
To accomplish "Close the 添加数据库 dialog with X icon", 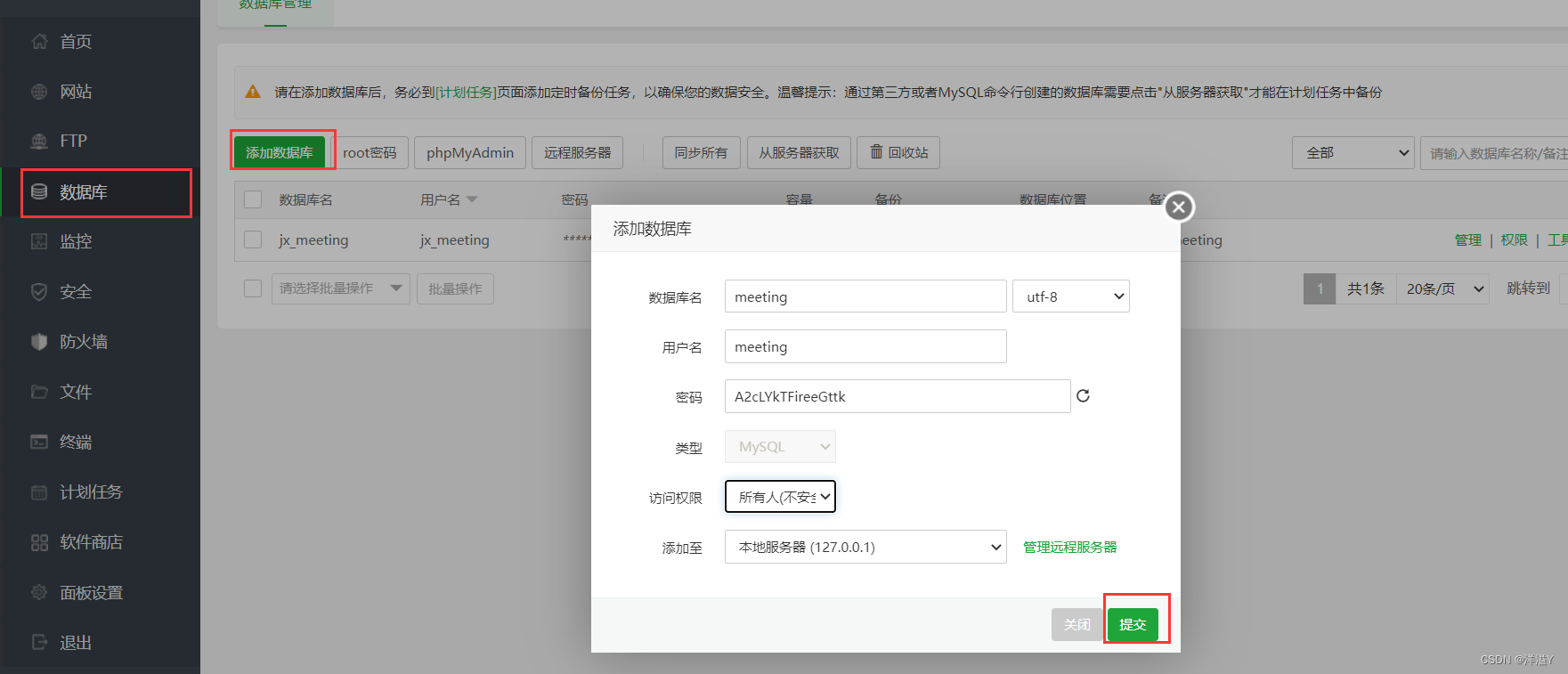I will pyautogui.click(x=1179, y=207).
